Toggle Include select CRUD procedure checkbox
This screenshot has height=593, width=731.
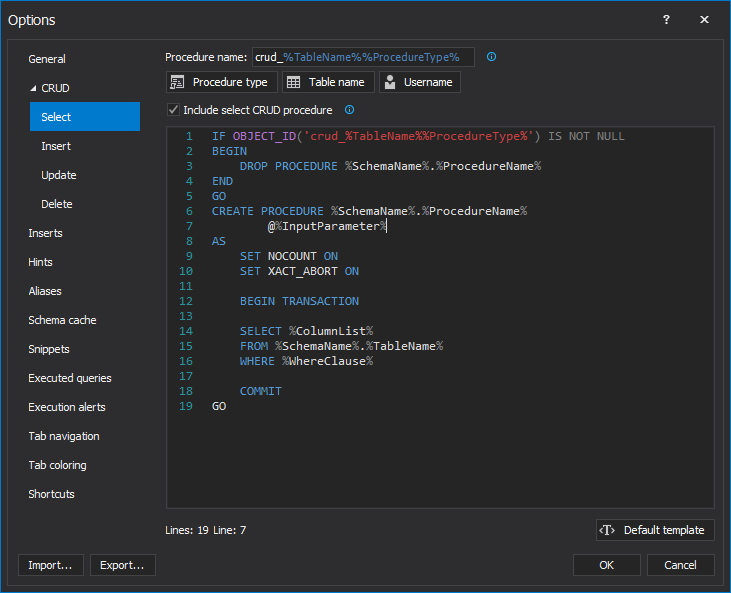173,110
